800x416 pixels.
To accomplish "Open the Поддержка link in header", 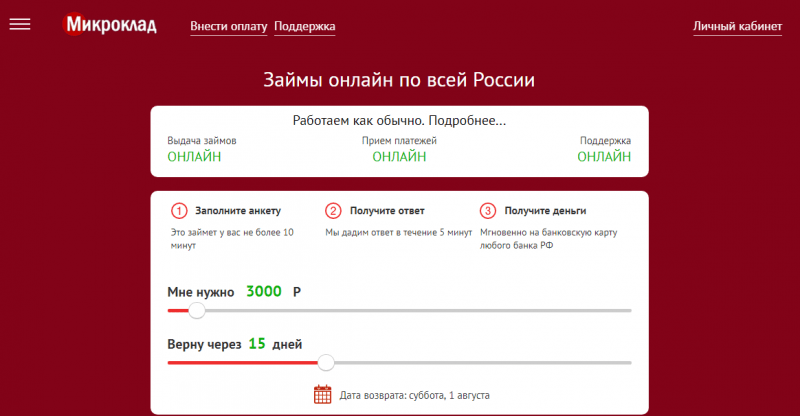I will point(305,27).
